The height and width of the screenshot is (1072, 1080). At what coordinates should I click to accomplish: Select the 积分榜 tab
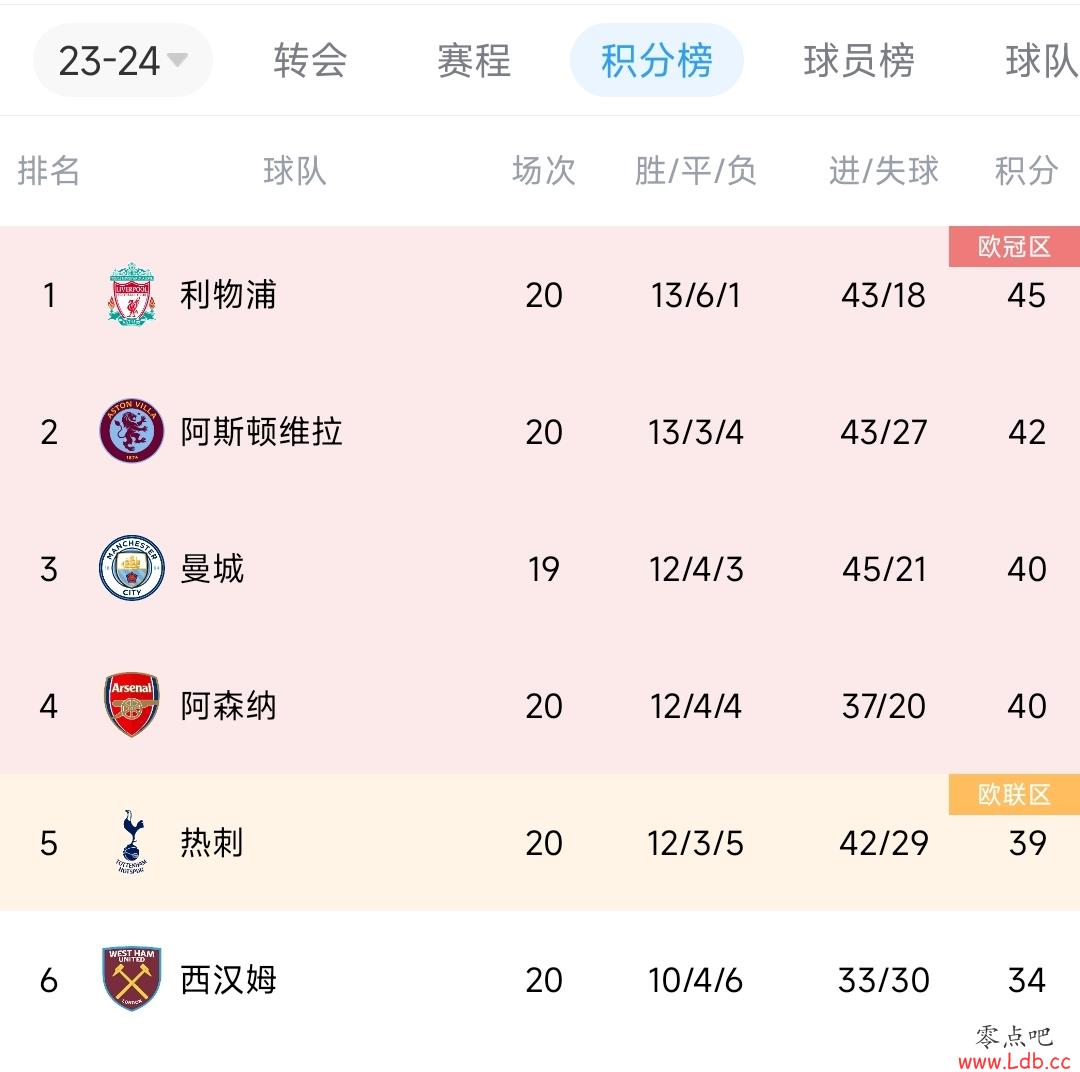(x=656, y=61)
